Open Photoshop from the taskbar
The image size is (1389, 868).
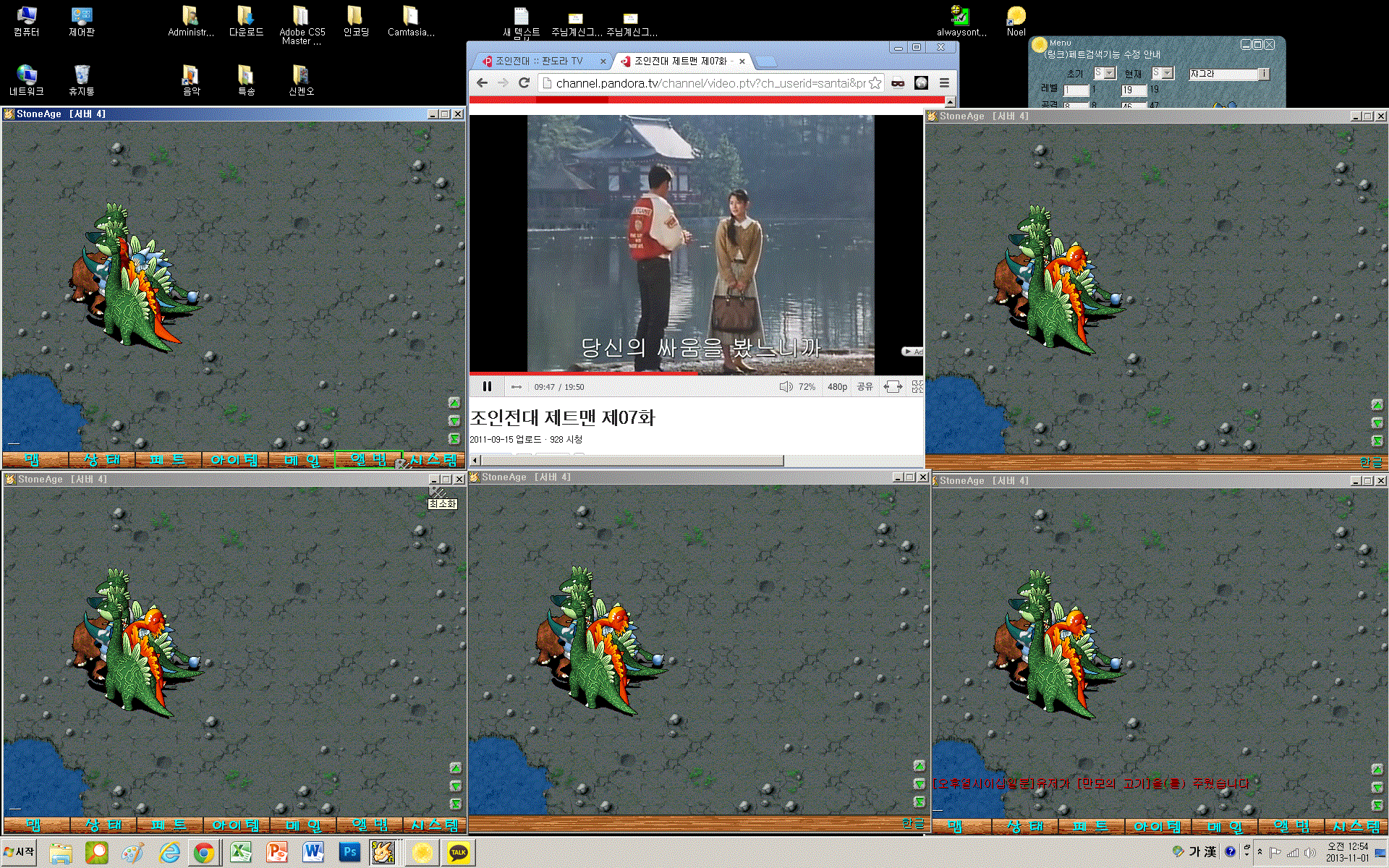click(x=349, y=852)
